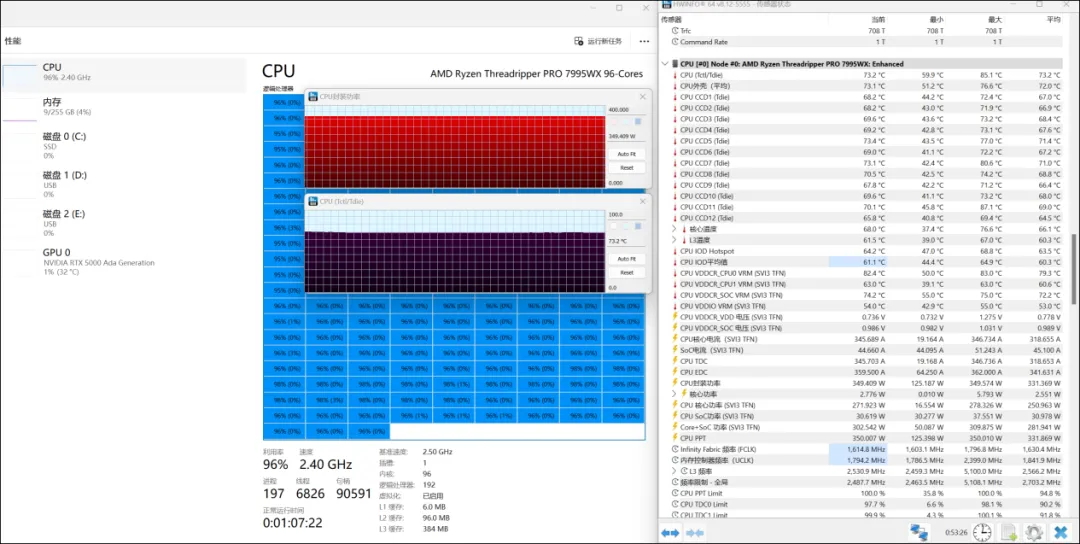Expand the L3 频率 sensor subtree
1080x544 pixels.
pos(674,471)
